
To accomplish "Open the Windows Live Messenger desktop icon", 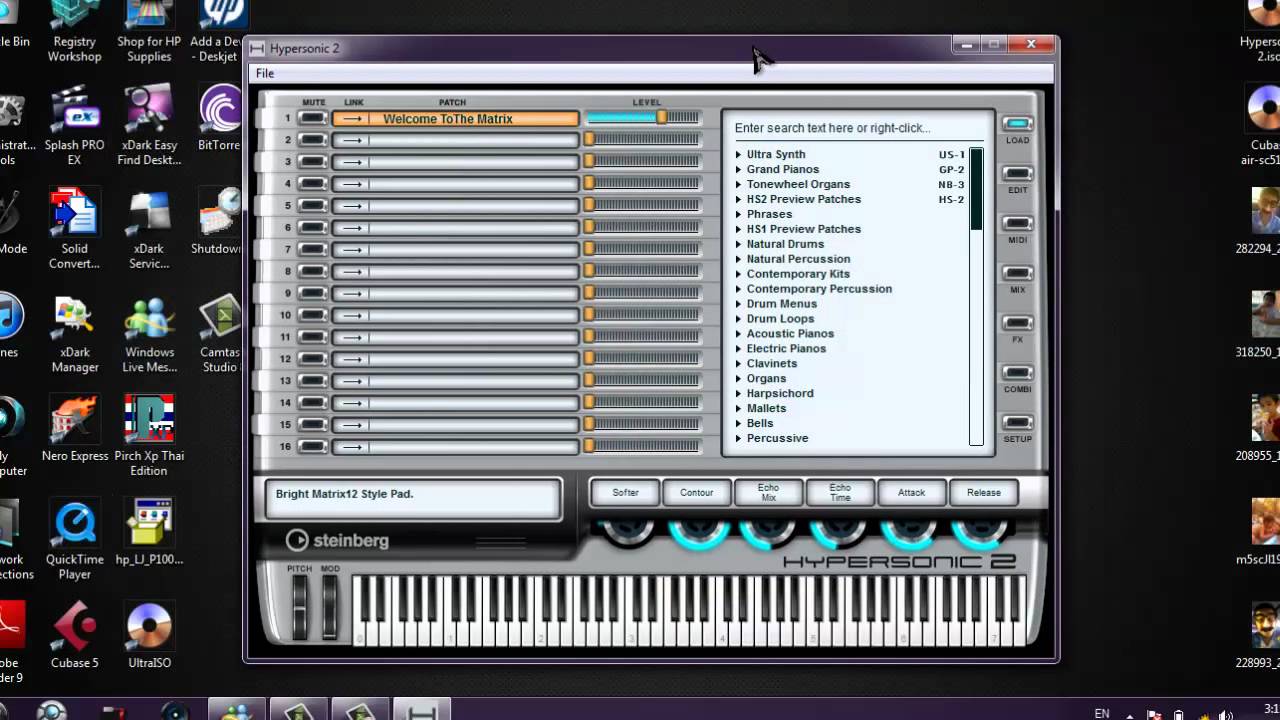I will (149, 334).
